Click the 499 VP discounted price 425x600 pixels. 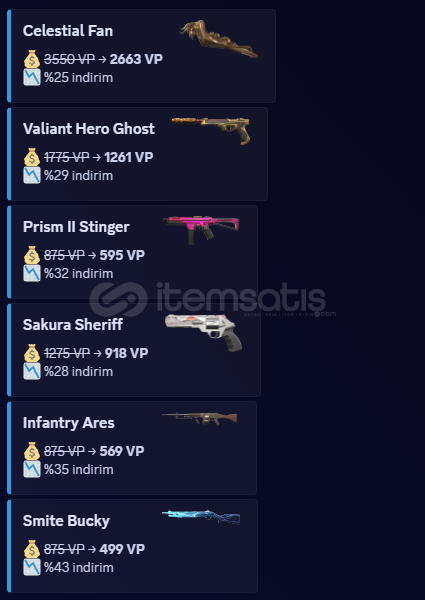pos(122,549)
